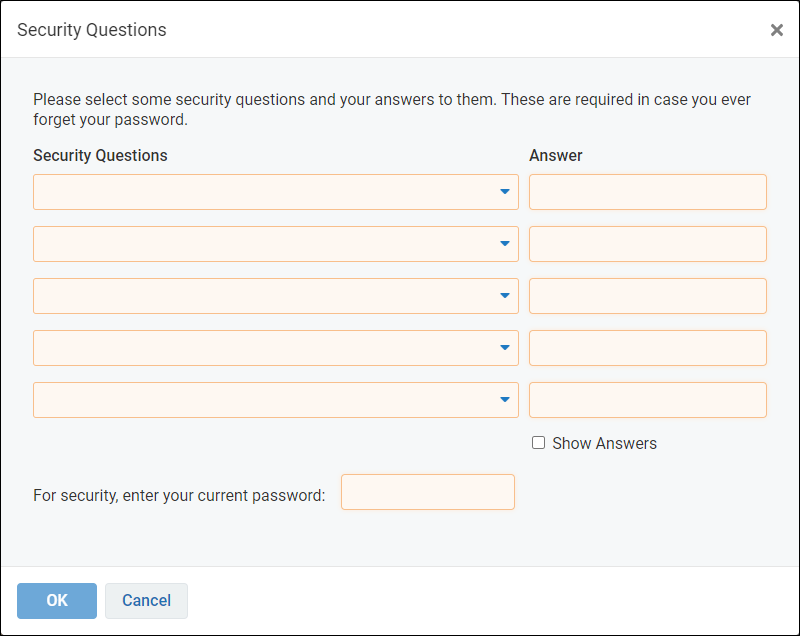Click the Answer column header
This screenshot has width=800, height=636.
pos(556,155)
